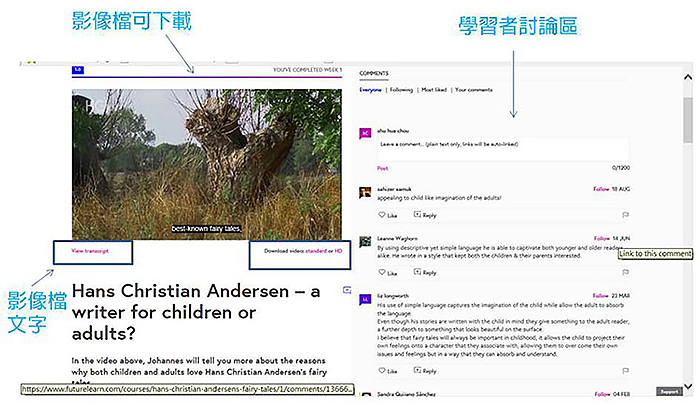Click sho hua chou's purple avatar
700x403 pixels.
(365, 133)
